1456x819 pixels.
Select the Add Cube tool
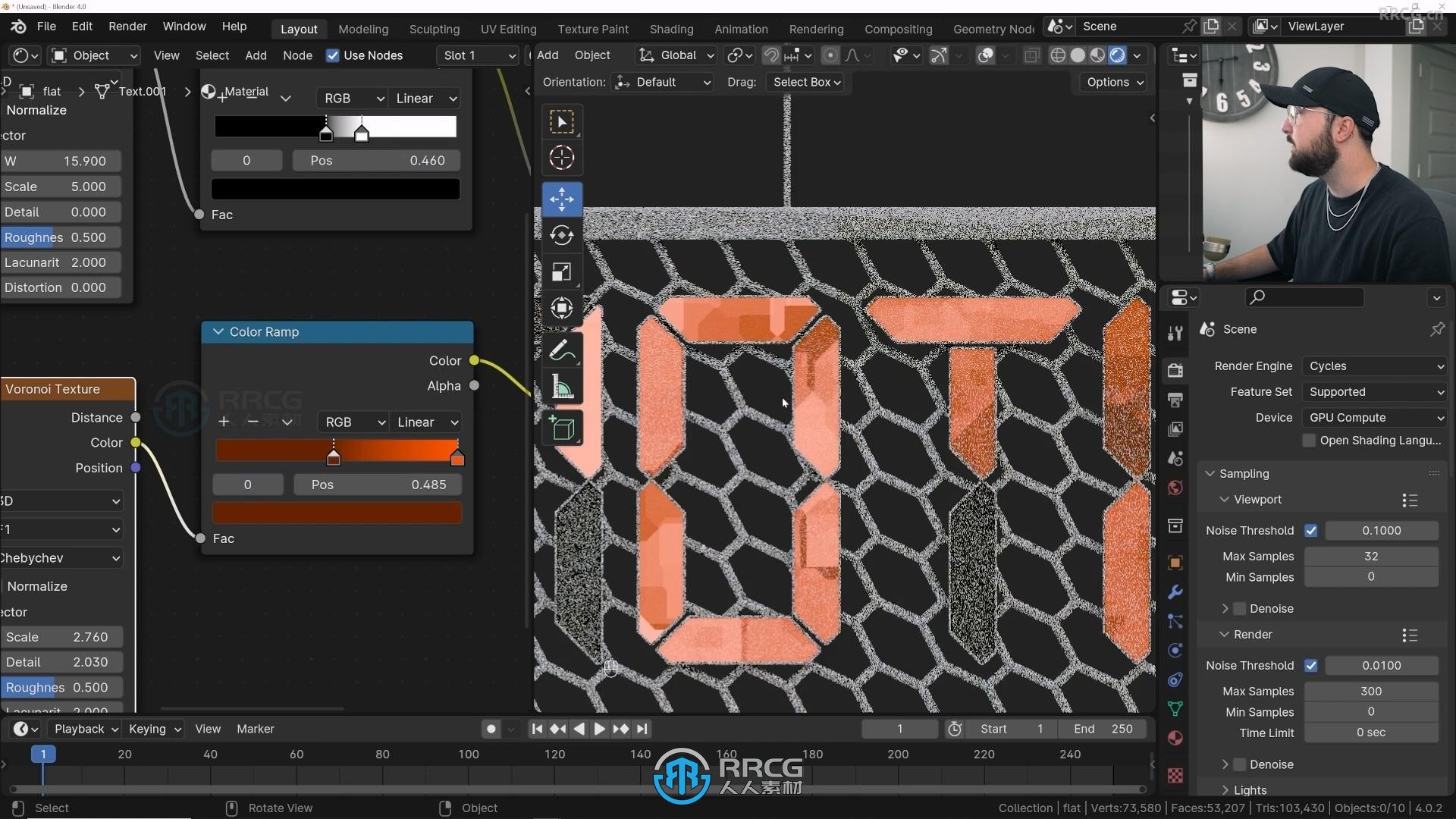pos(562,428)
